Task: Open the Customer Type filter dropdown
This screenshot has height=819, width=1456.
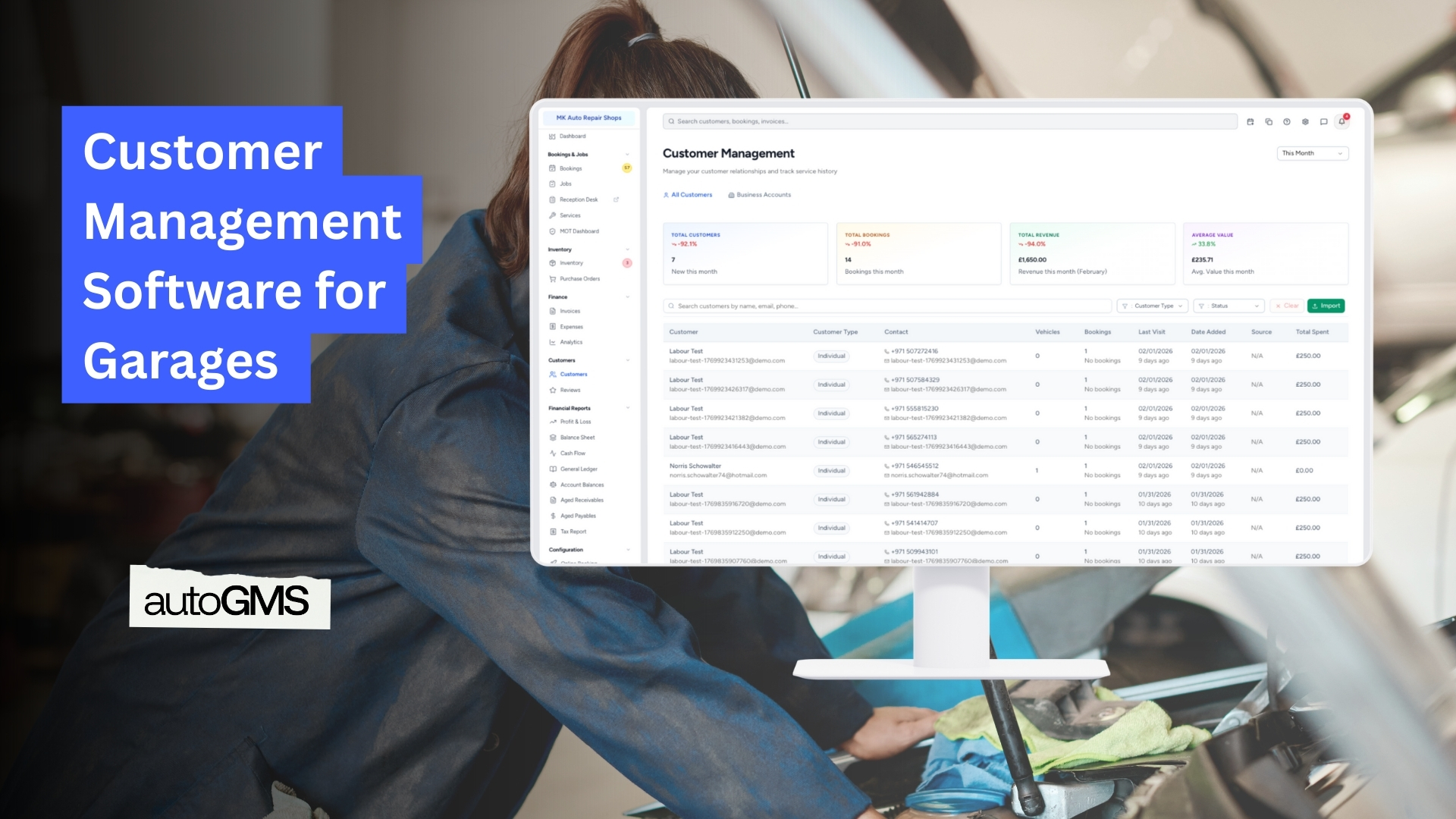Action: click(x=1153, y=306)
